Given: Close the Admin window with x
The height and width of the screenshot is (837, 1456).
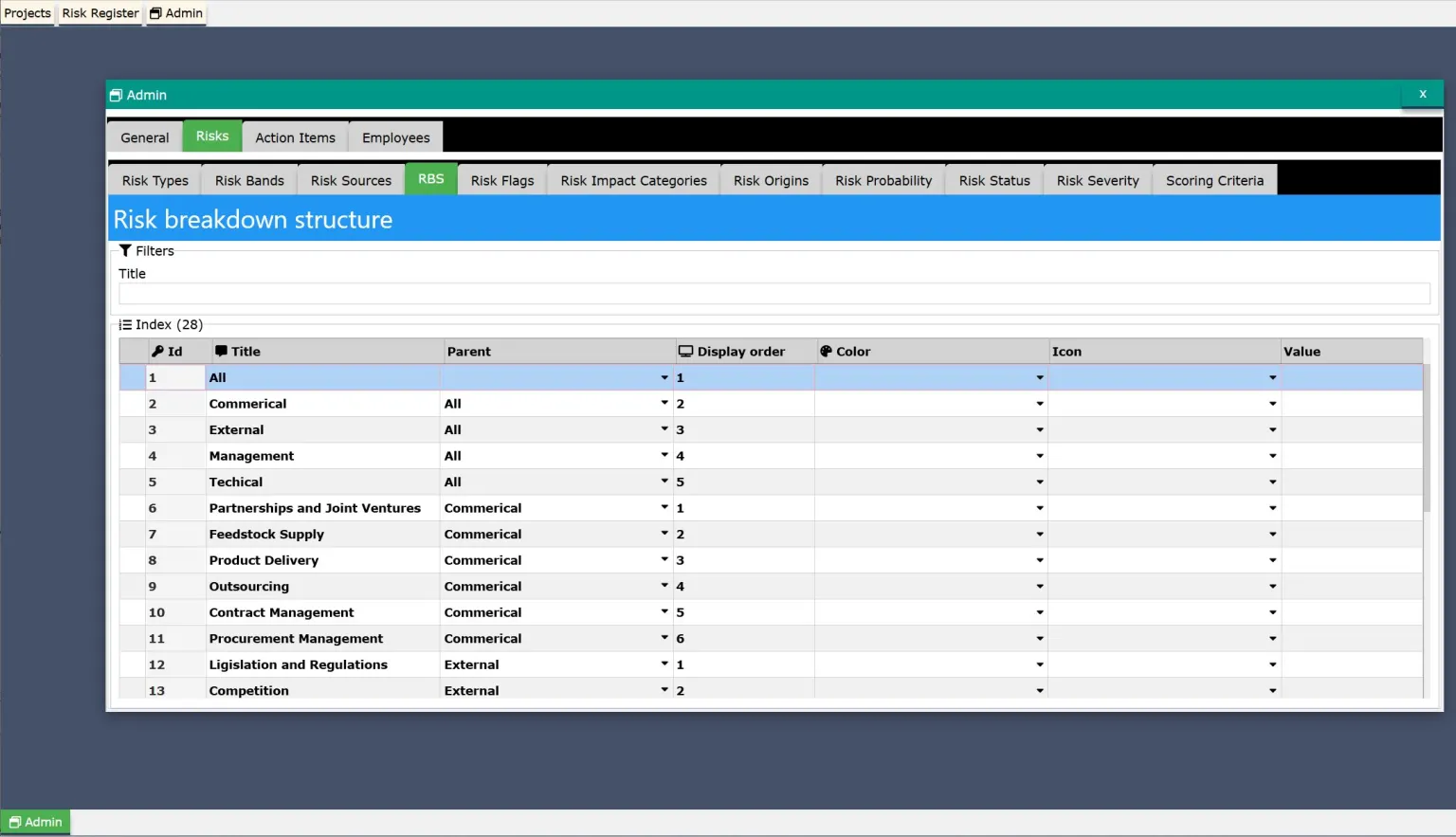Looking at the screenshot, I should (x=1423, y=95).
